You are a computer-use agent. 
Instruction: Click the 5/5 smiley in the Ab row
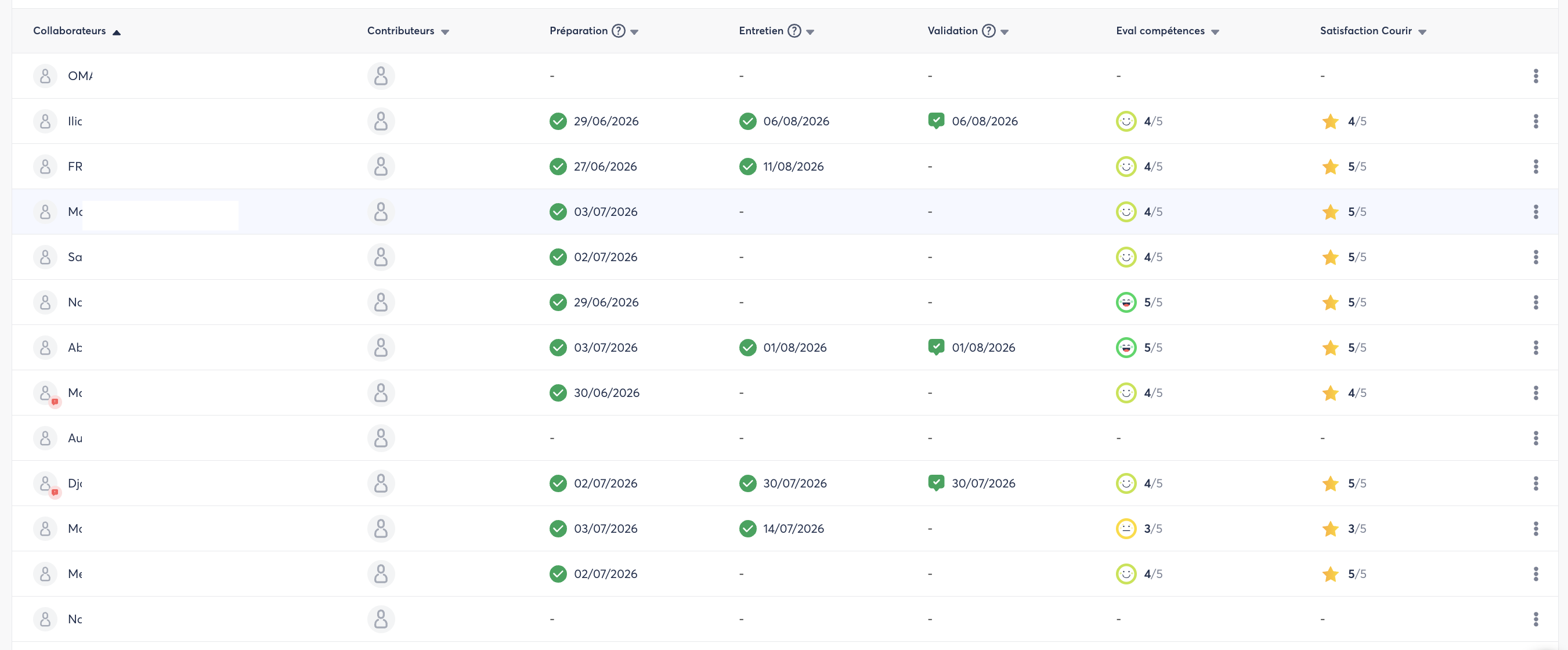tap(1125, 348)
